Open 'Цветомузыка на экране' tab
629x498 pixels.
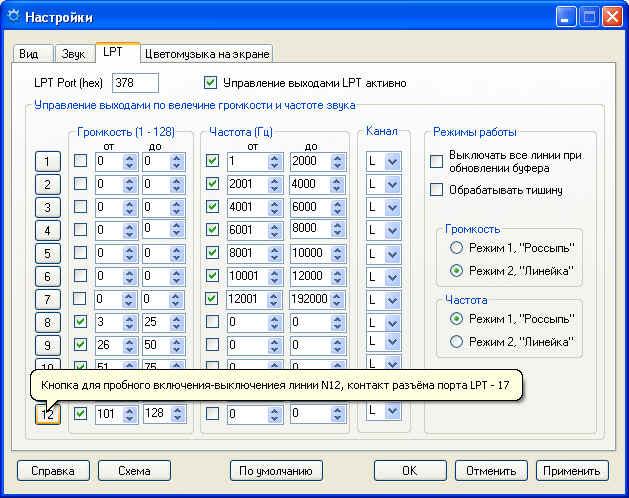(207, 54)
